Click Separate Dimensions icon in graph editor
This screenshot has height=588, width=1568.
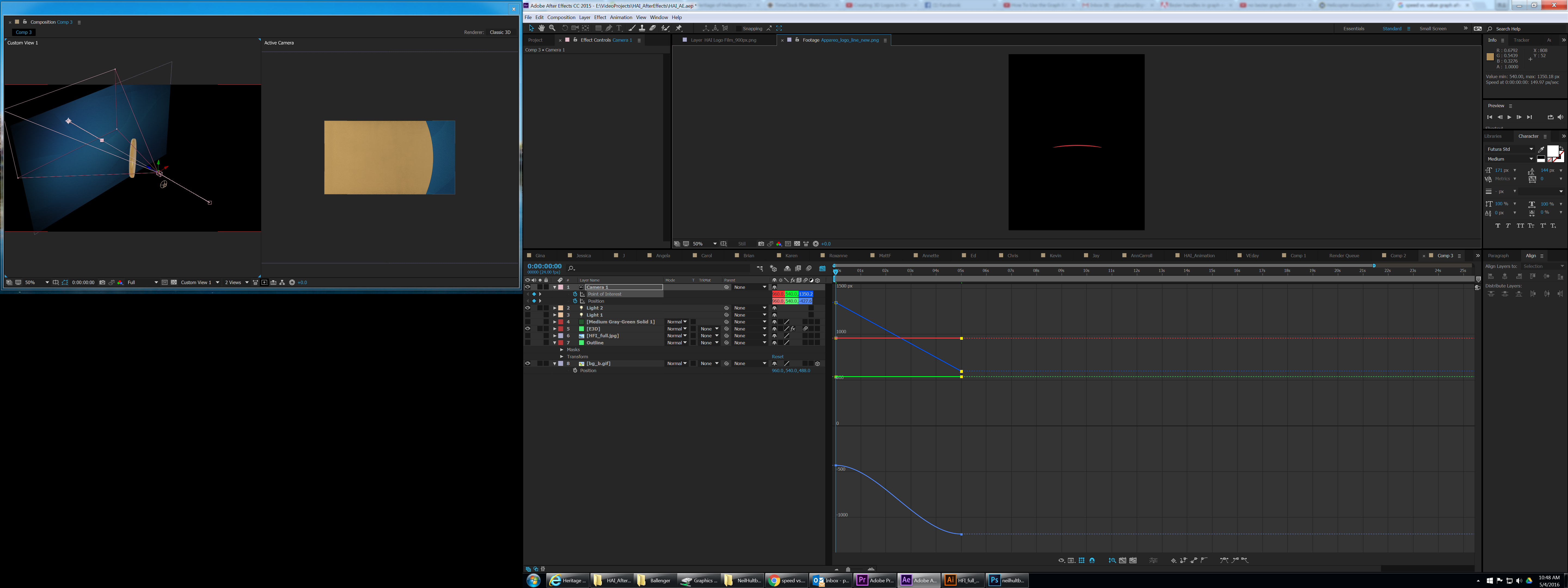point(1153,561)
